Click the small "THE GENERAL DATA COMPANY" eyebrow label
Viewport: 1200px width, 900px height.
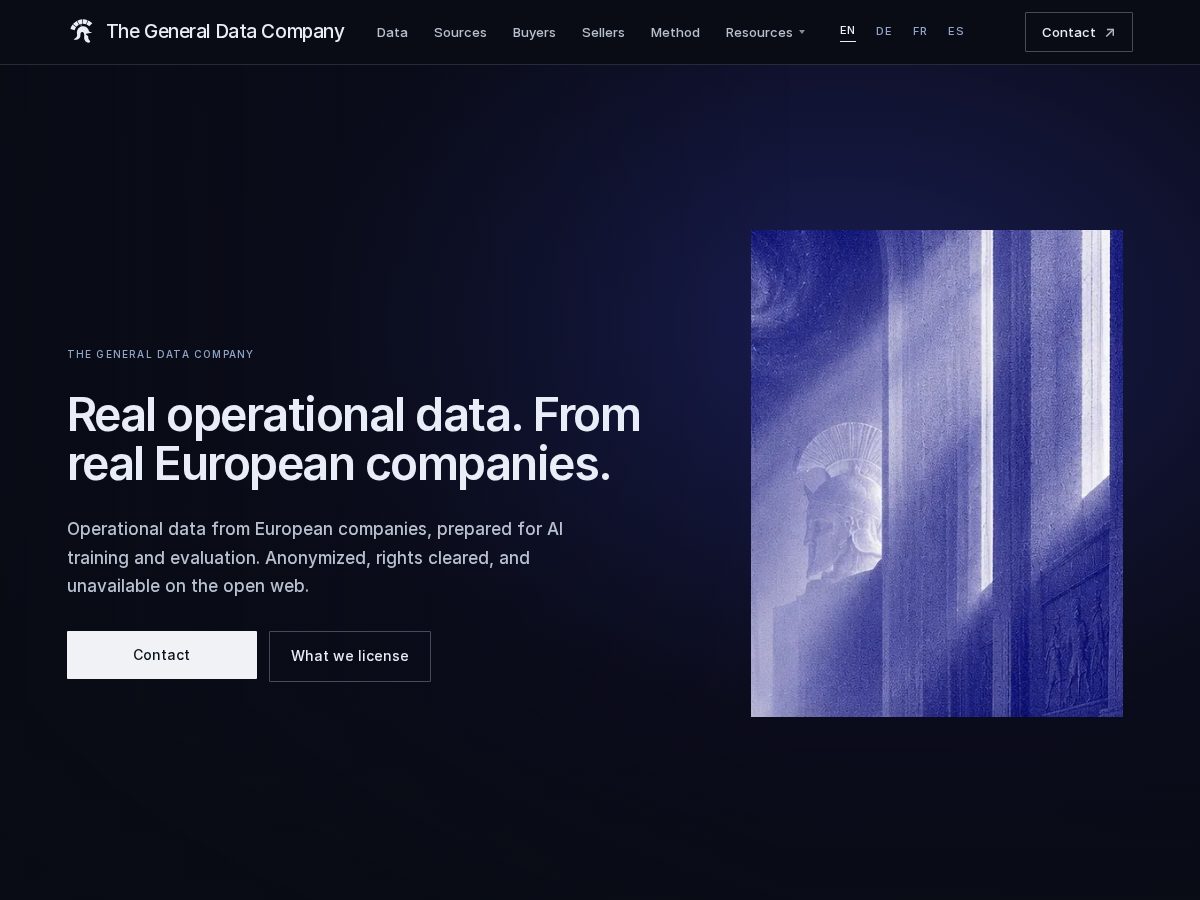tap(160, 354)
